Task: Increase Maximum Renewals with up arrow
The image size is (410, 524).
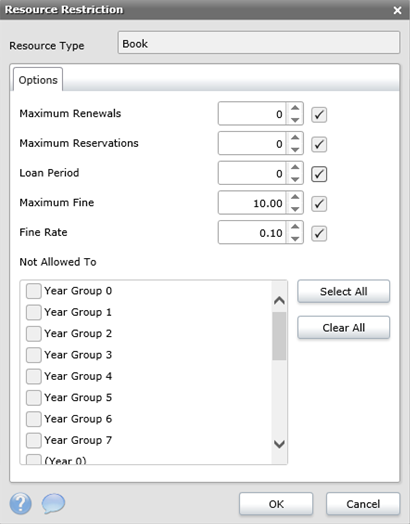Action: [295, 108]
